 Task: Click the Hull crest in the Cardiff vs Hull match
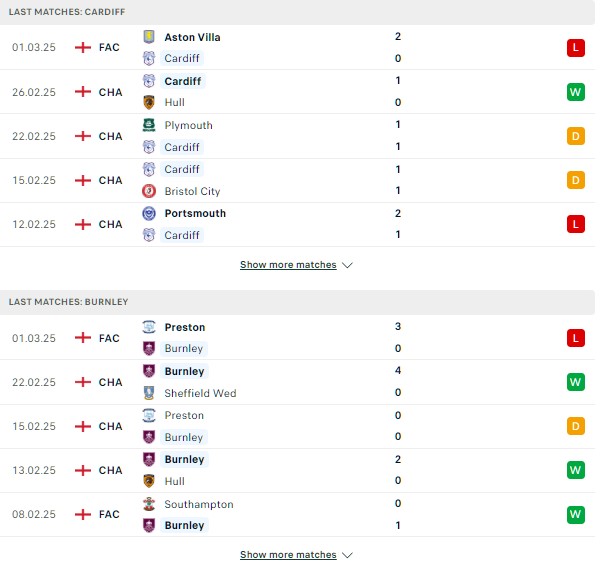tap(149, 103)
